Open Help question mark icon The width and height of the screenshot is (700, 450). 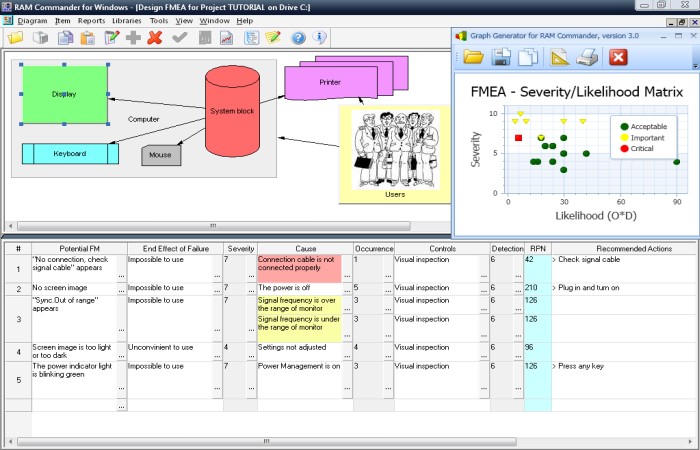tap(298, 38)
